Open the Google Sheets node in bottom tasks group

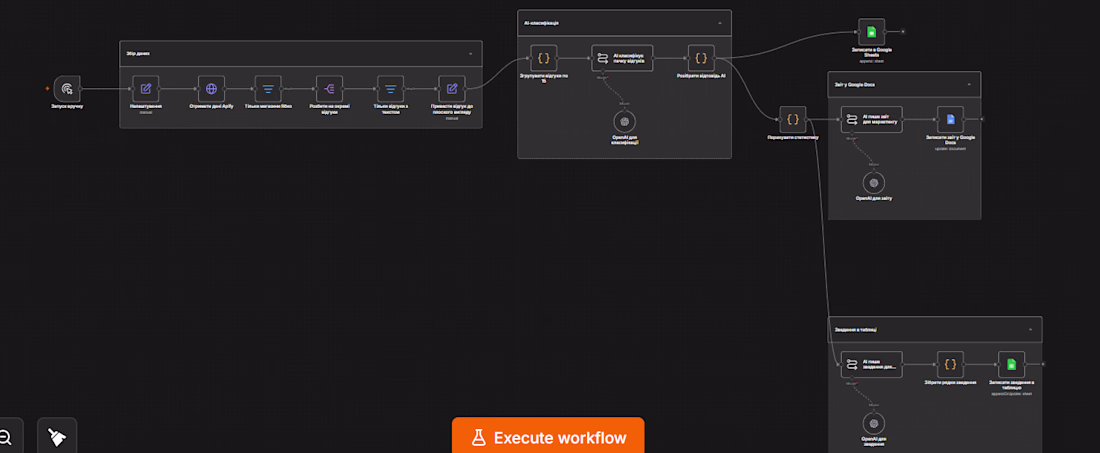coord(1012,365)
